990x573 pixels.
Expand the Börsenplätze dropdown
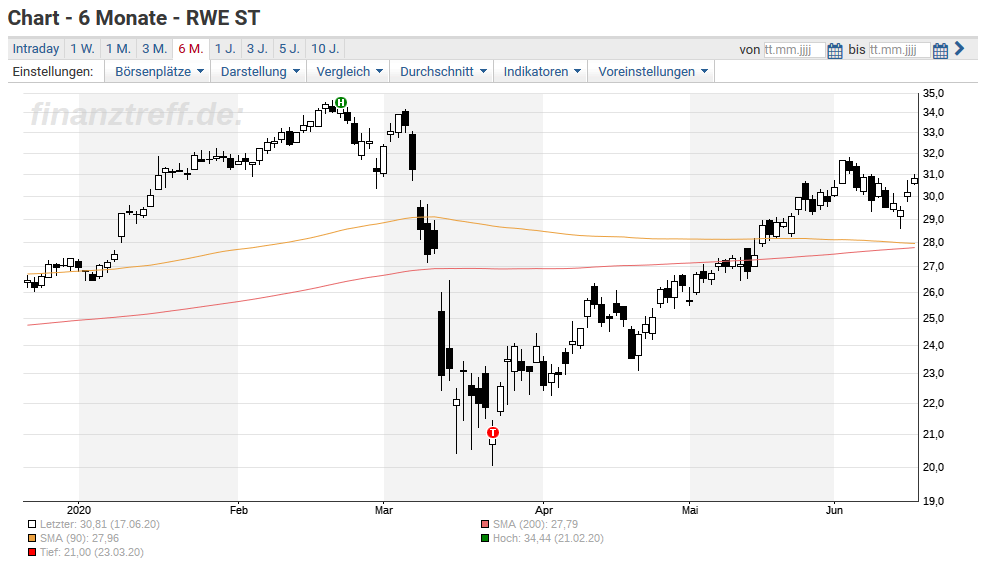click(158, 71)
